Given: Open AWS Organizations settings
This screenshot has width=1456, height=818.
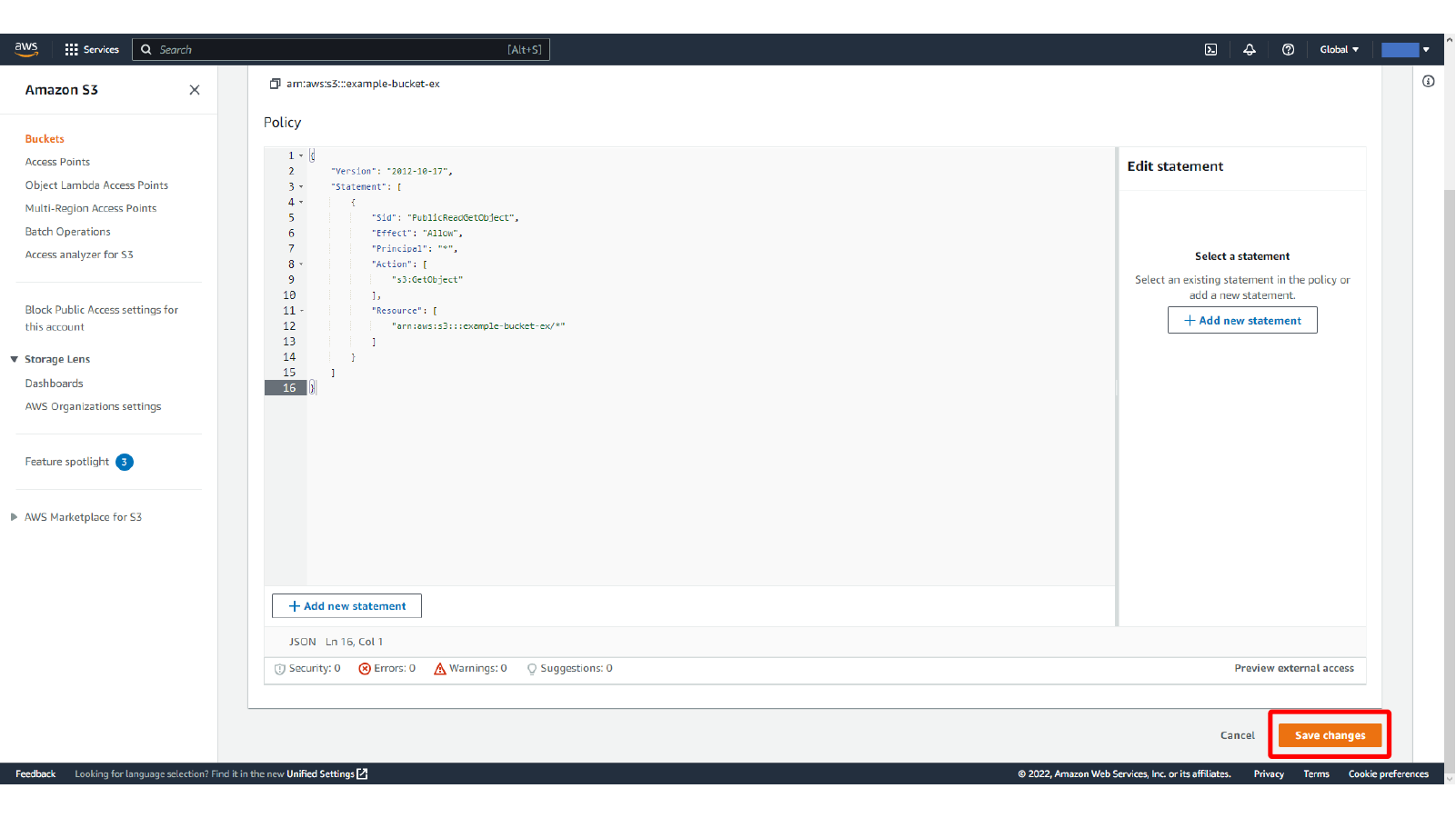Looking at the screenshot, I should pos(93,406).
